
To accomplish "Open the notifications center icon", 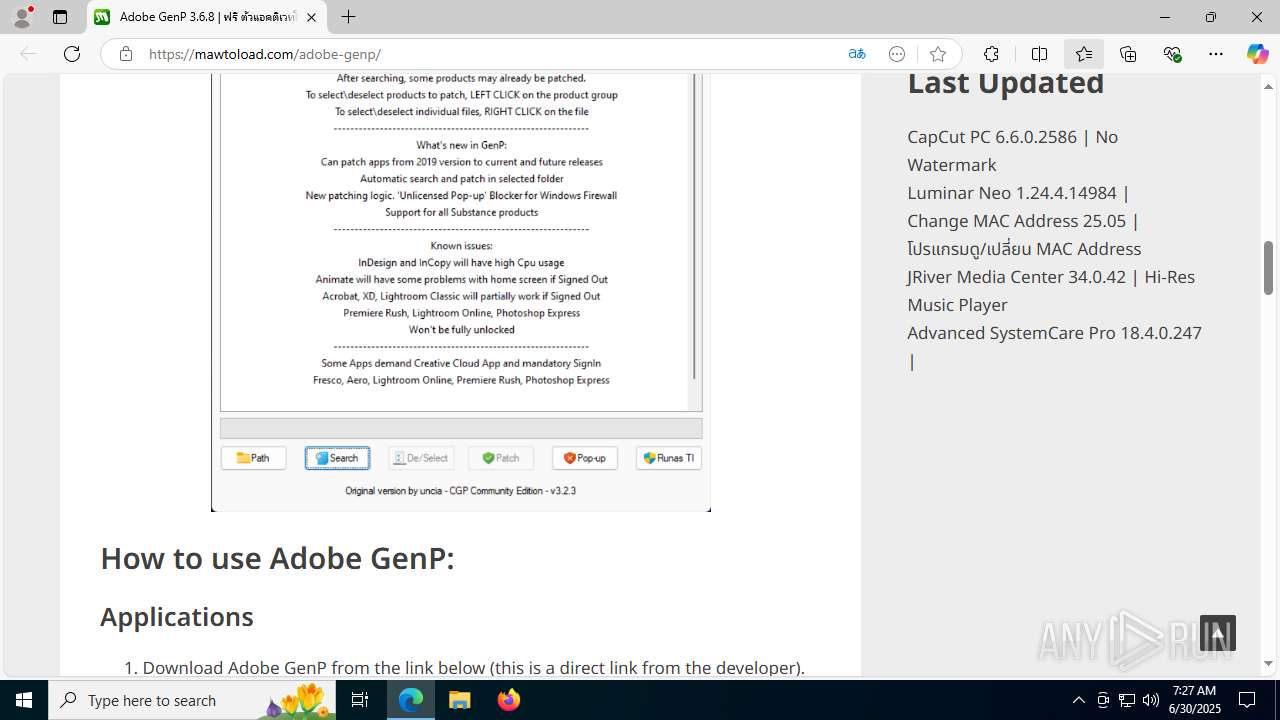I will coord(1247,700).
